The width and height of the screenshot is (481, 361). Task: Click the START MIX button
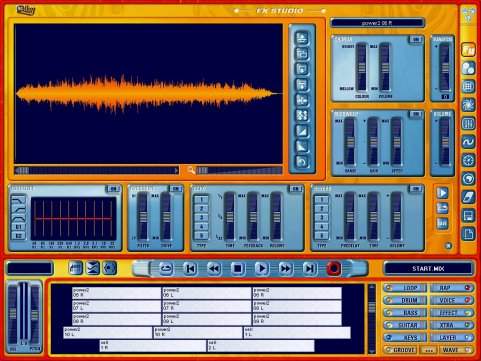(x=428, y=268)
